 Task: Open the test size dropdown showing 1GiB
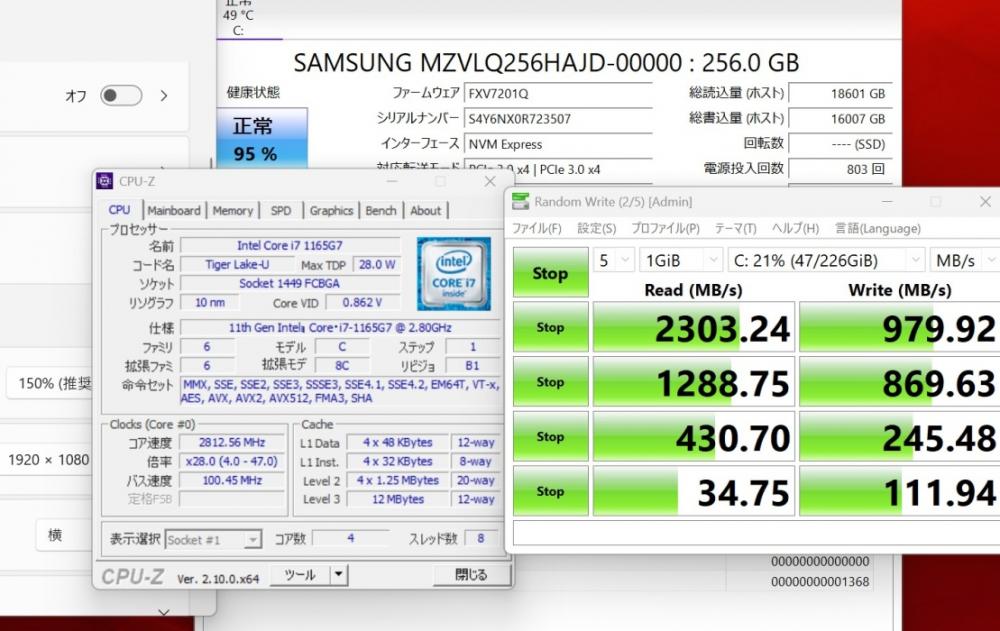(680, 260)
